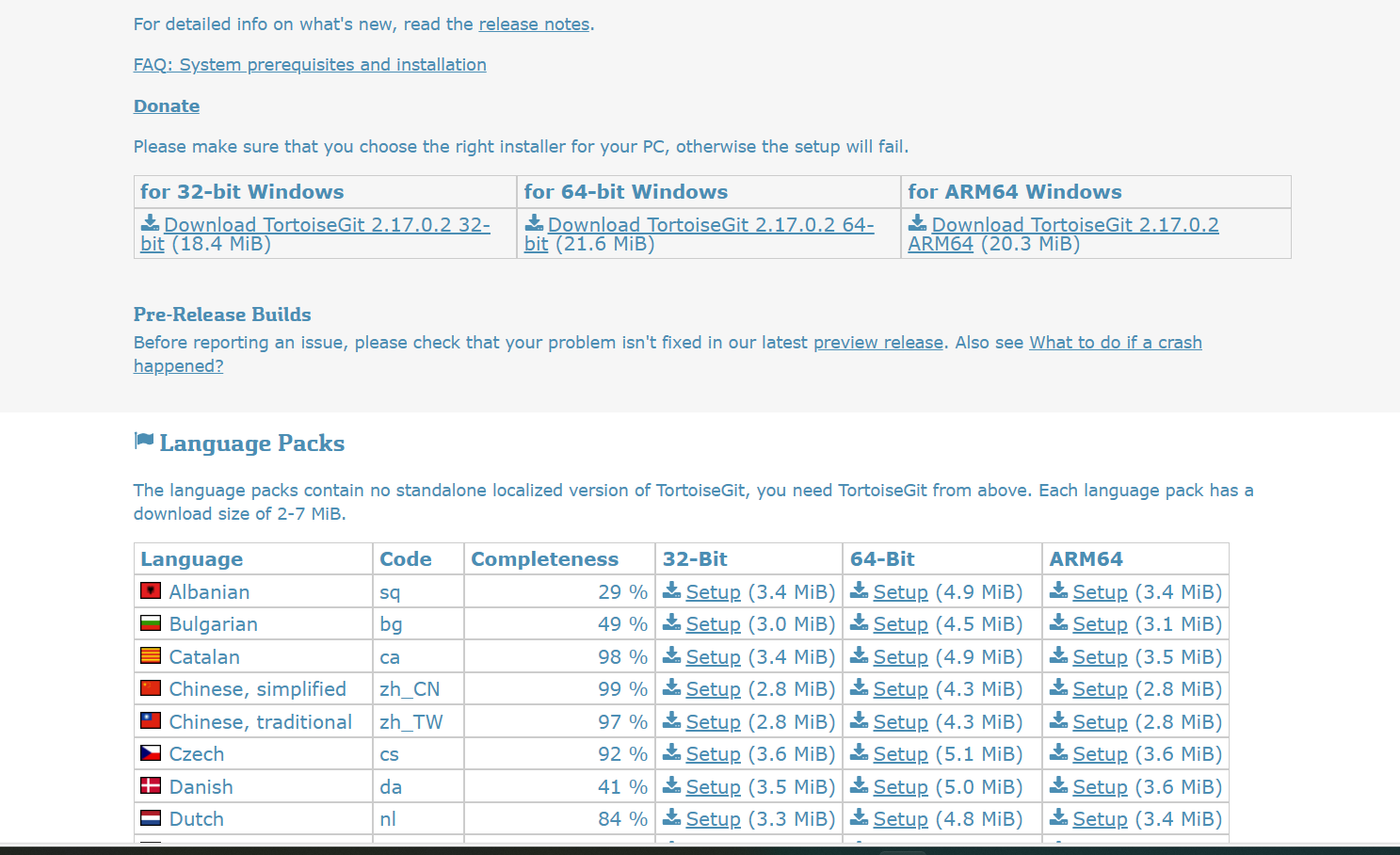Screen dimensions: 1400x855
Task: Click the Chinese simplified flag icon
Action: [x=151, y=688]
